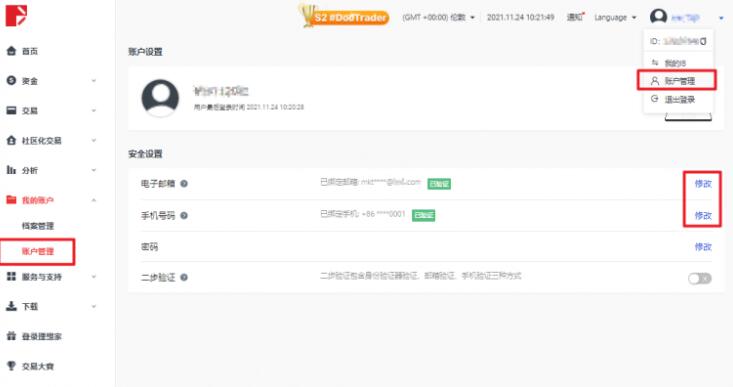Click the red logo in the corner
Image resolution: width=733 pixels, height=387 pixels.
tap(16, 15)
